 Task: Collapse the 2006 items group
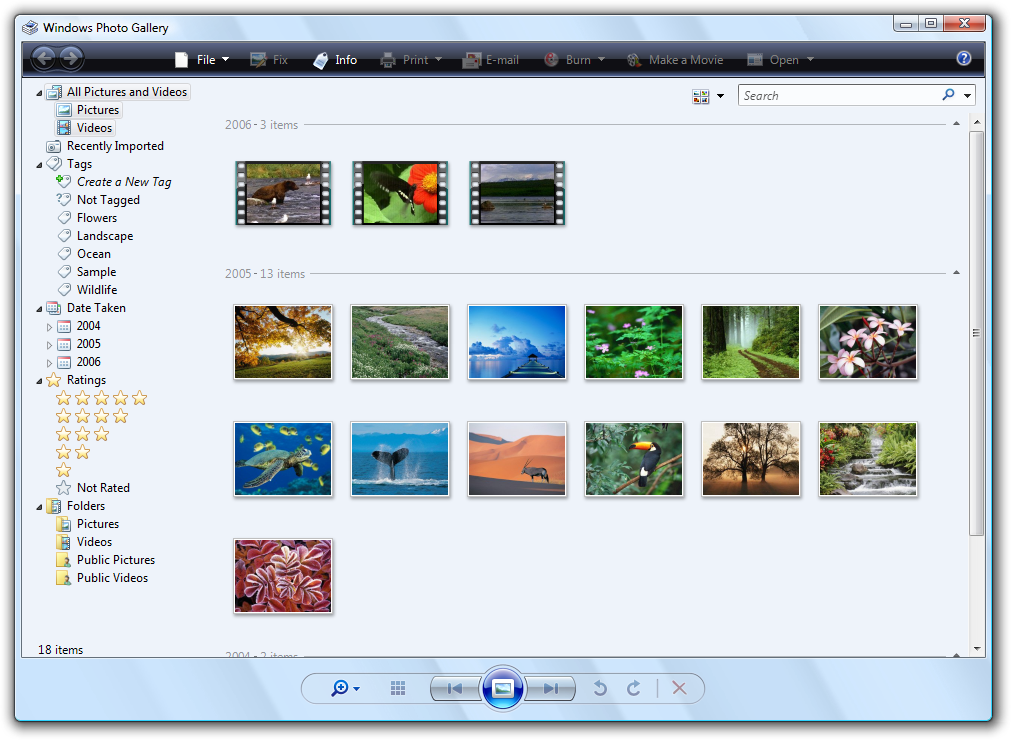(956, 124)
